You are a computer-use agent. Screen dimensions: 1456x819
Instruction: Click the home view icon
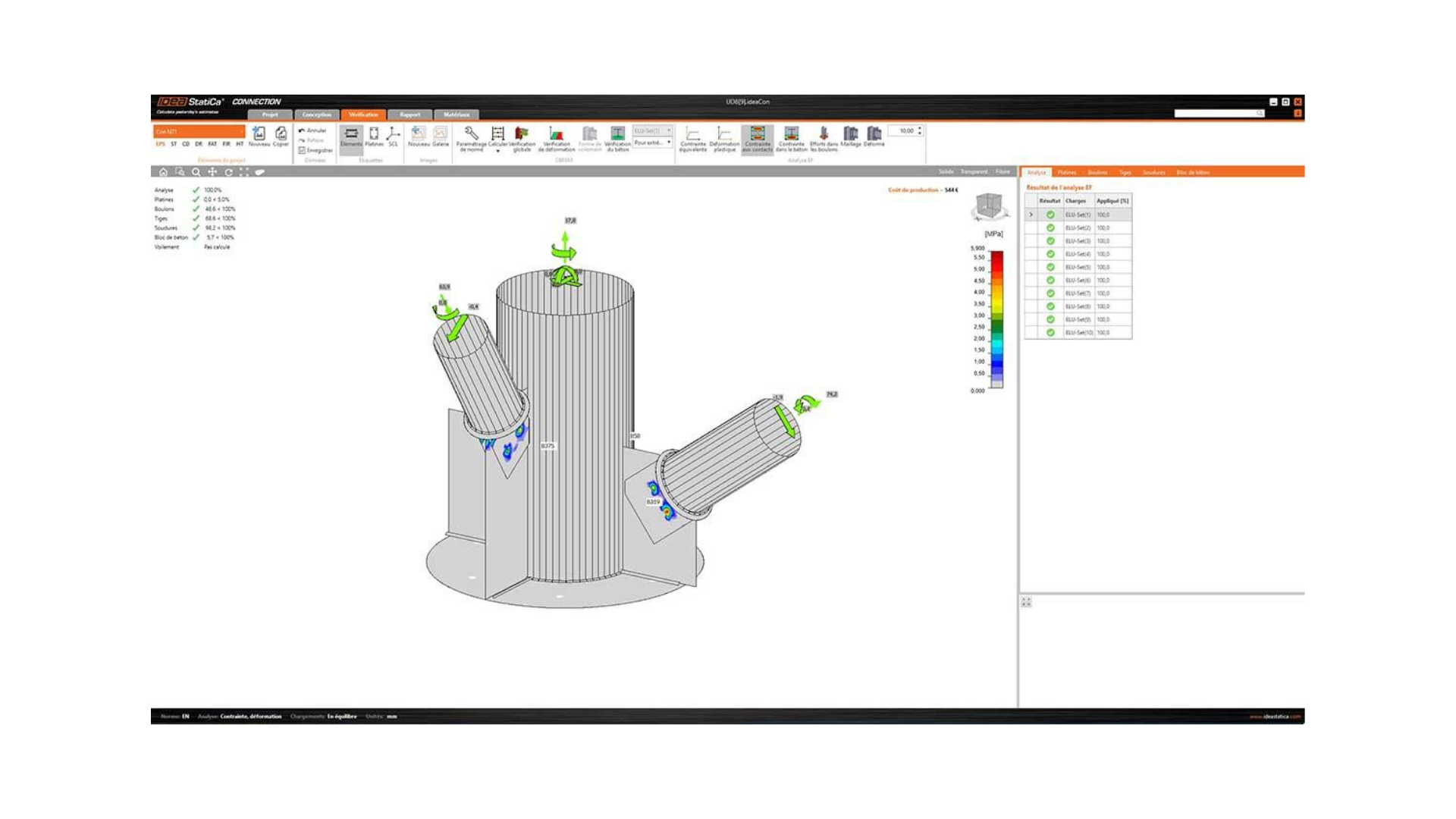coord(163,172)
